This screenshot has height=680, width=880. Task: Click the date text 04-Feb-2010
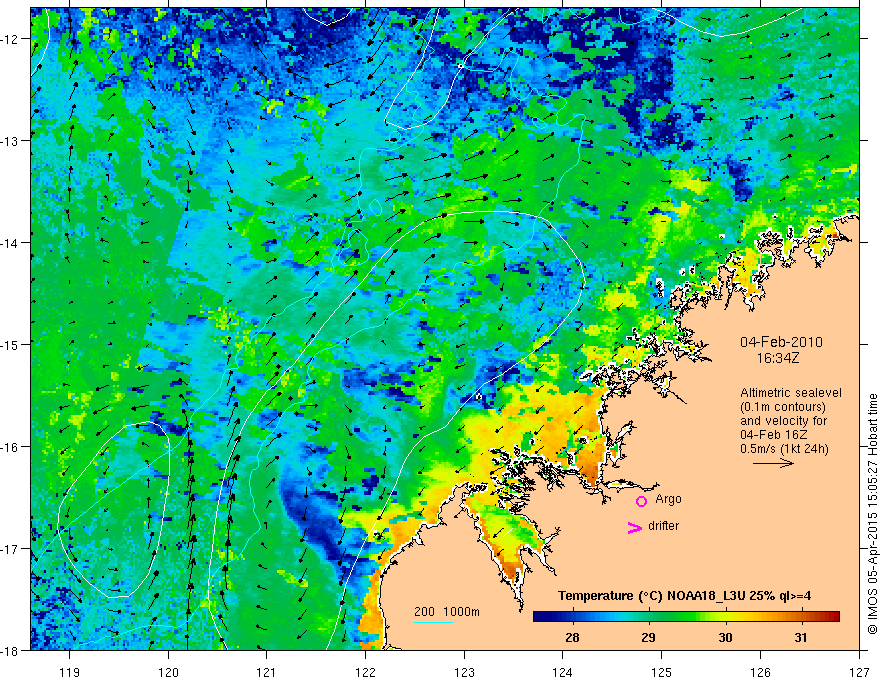click(781, 342)
